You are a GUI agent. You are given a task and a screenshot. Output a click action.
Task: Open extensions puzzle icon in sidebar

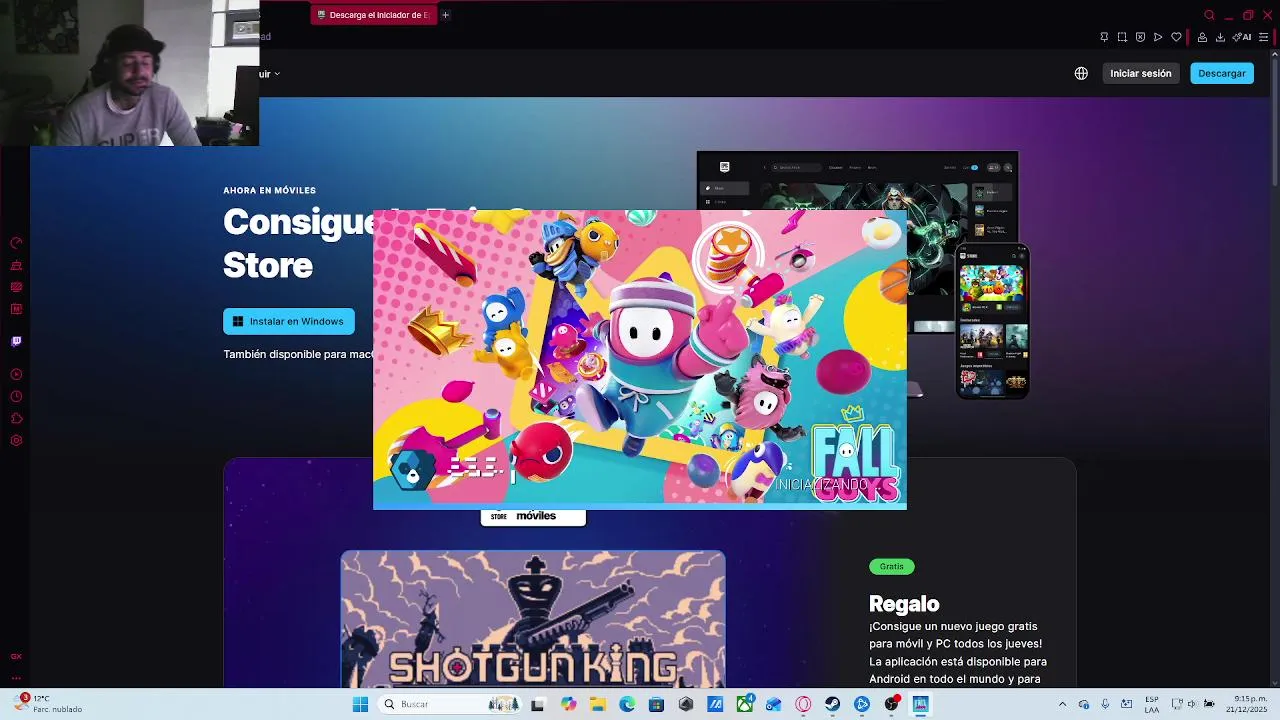[x=16, y=418]
